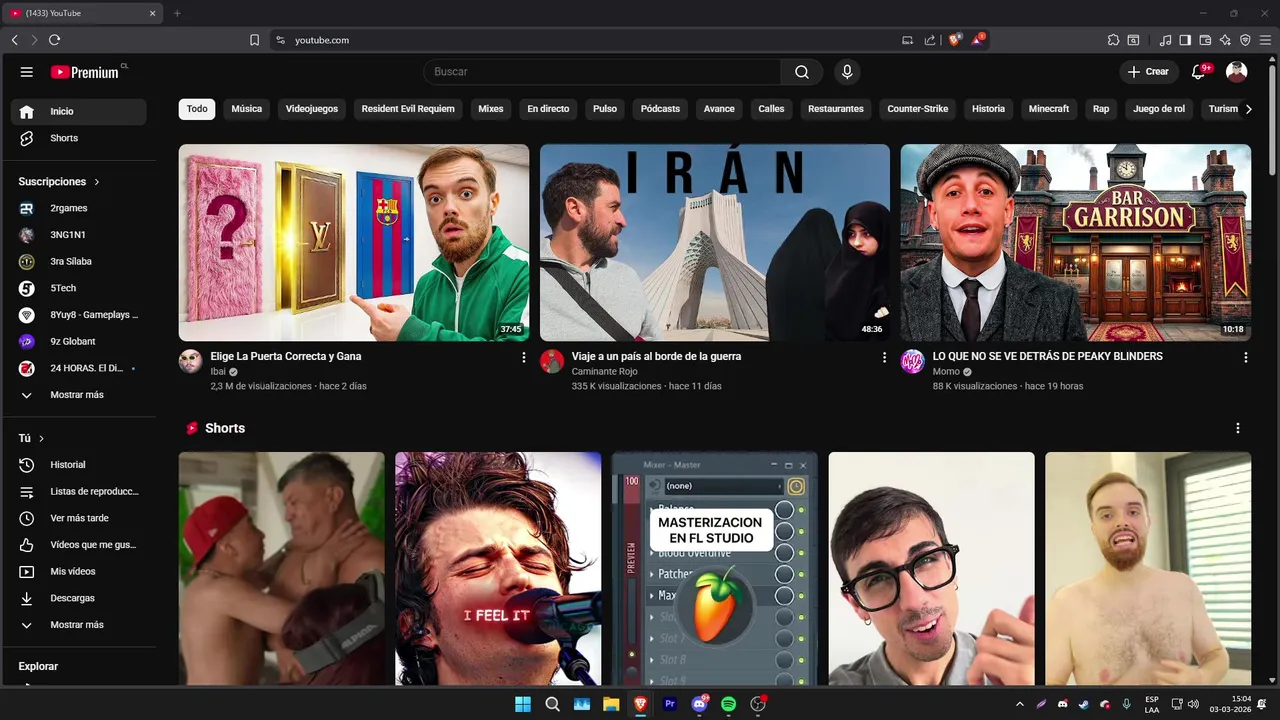Image resolution: width=1280 pixels, height=720 pixels.
Task: Reload the page
Action: coord(54,40)
